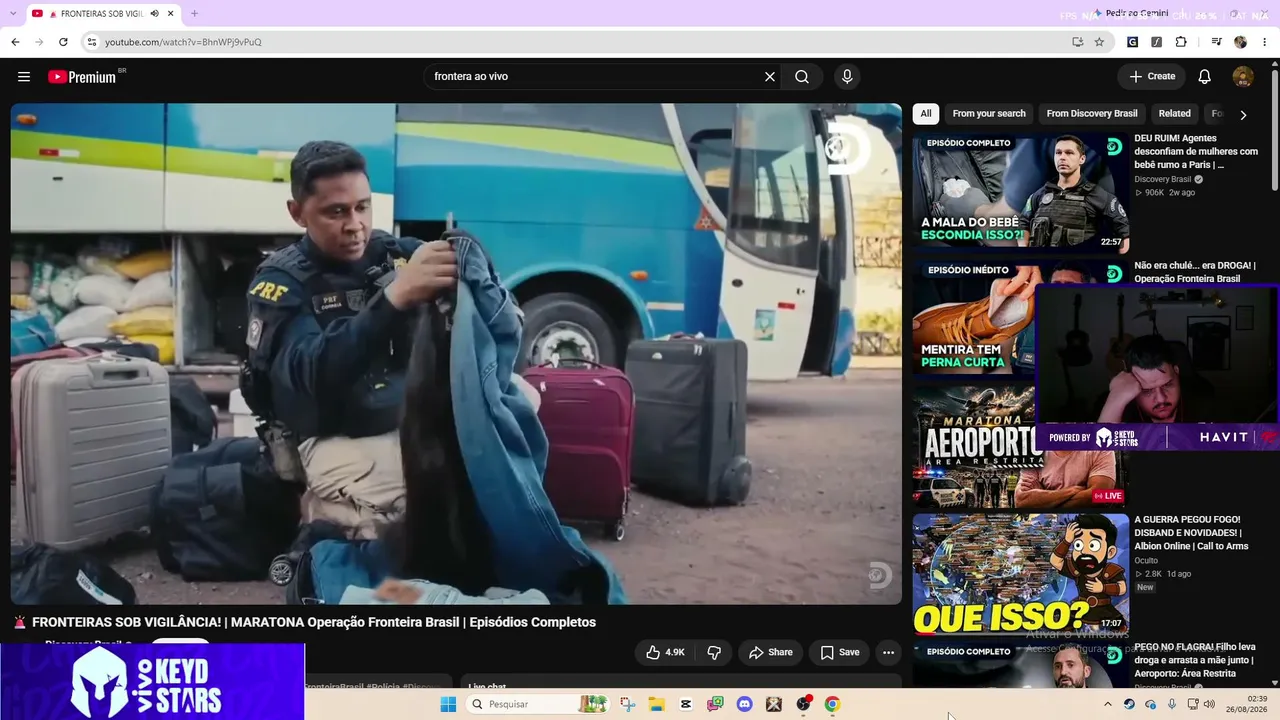Open the Maratona Aeroporto live thumbnail
Screen dimensions: 1280x720
974,445
